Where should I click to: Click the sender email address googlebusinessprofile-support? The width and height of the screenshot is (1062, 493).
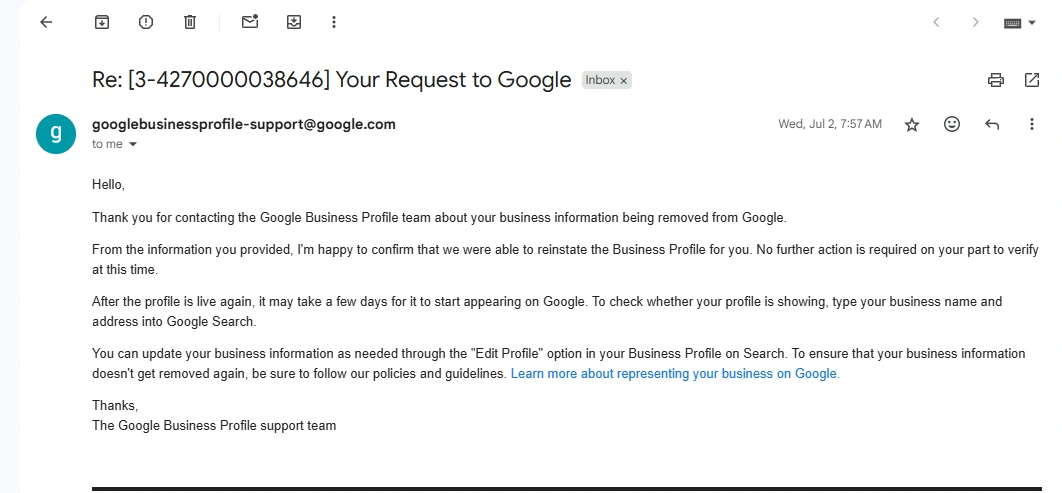pyautogui.click(x=244, y=125)
